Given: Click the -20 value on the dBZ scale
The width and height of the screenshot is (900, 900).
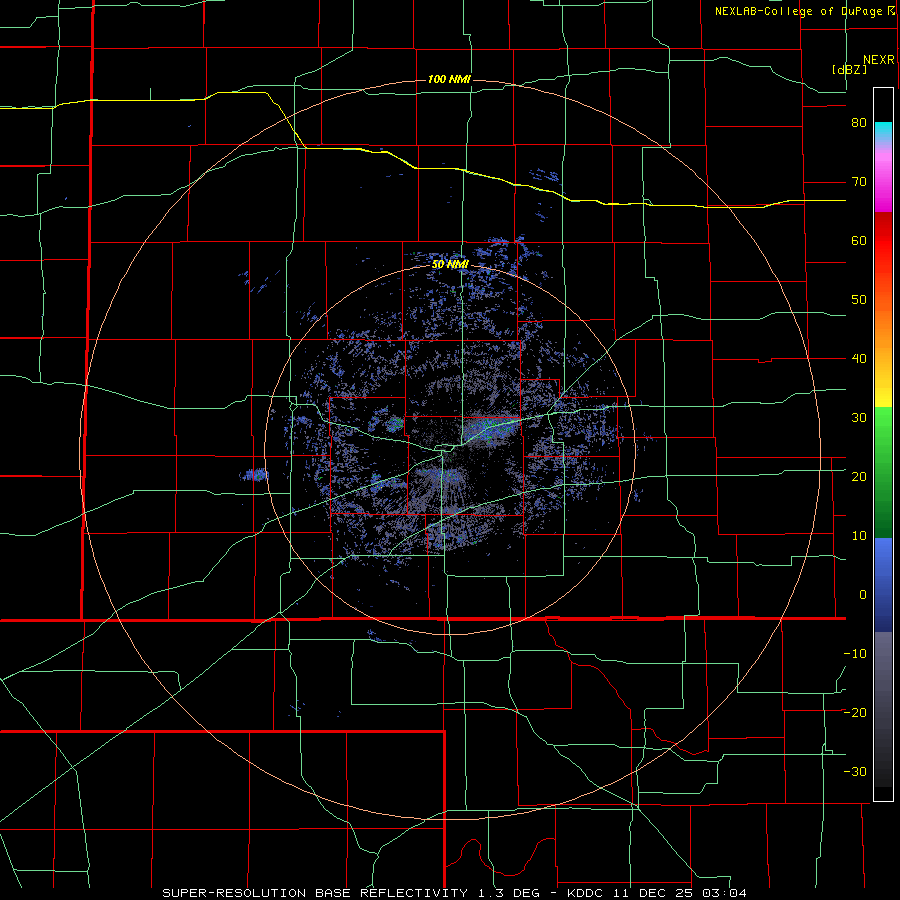Looking at the screenshot, I should point(855,712).
